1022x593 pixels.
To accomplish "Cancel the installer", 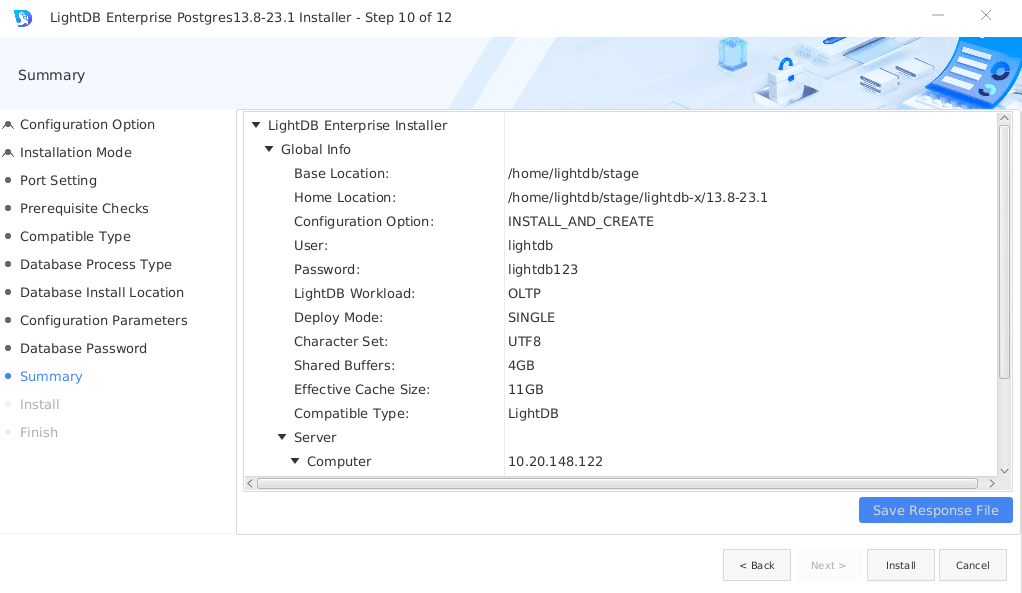I will 972,565.
